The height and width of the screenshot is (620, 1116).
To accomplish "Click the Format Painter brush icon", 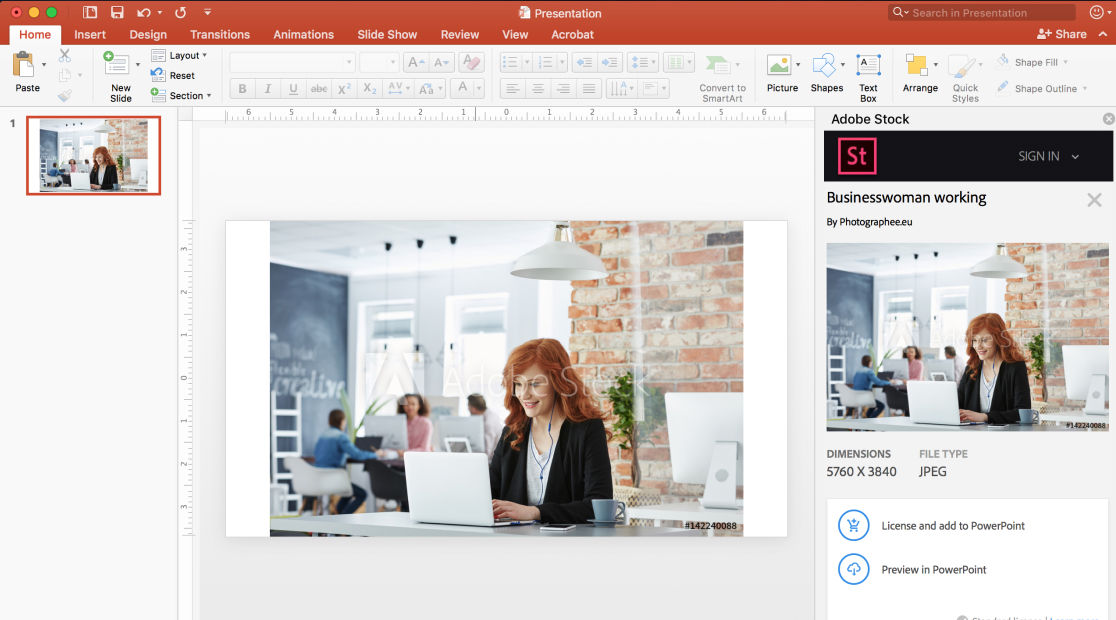I will pyautogui.click(x=65, y=95).
